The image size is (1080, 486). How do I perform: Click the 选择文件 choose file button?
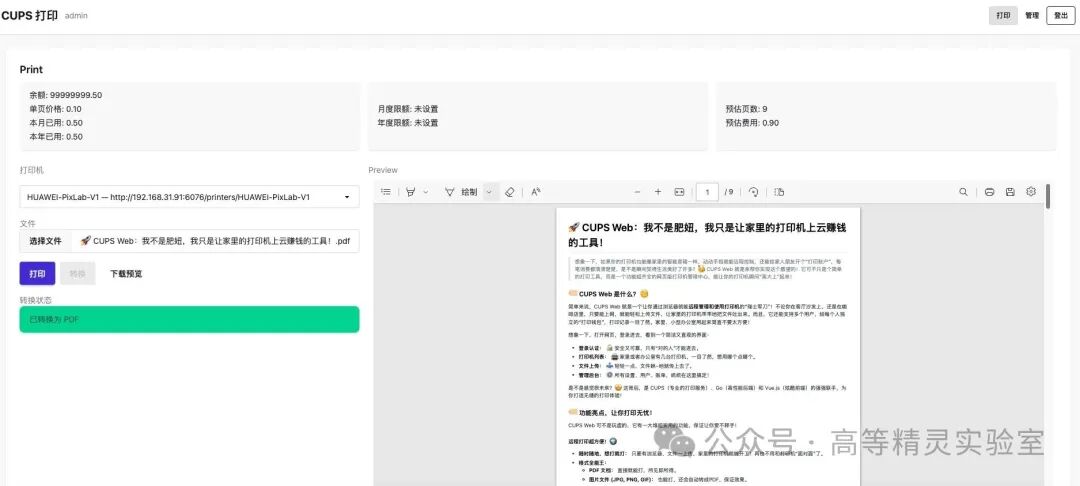pyautogui.click(x=45, y=242)
